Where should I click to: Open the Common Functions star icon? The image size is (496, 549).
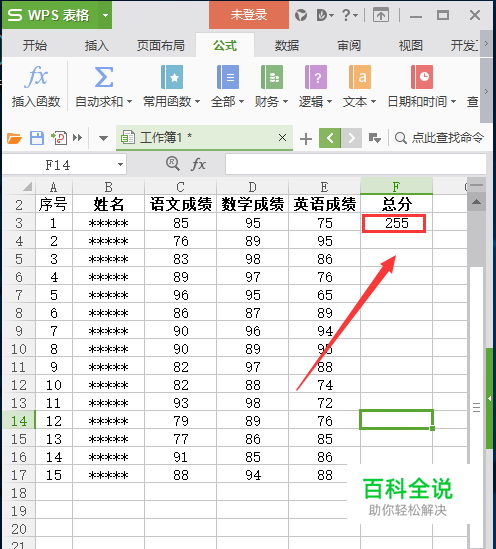pyautogui.click(x=172, y=77)
